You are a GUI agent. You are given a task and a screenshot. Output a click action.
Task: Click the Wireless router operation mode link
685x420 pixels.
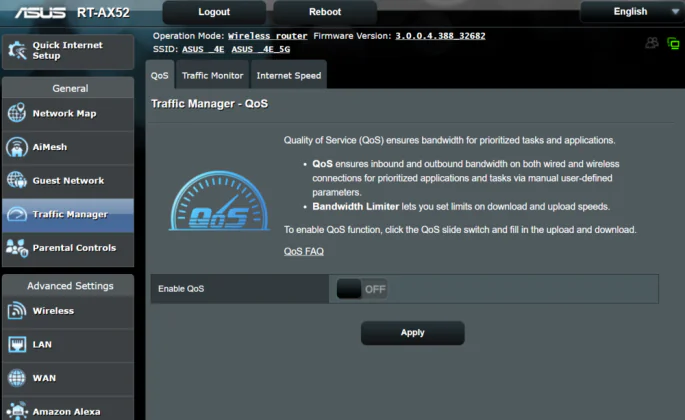pos(267,36)
